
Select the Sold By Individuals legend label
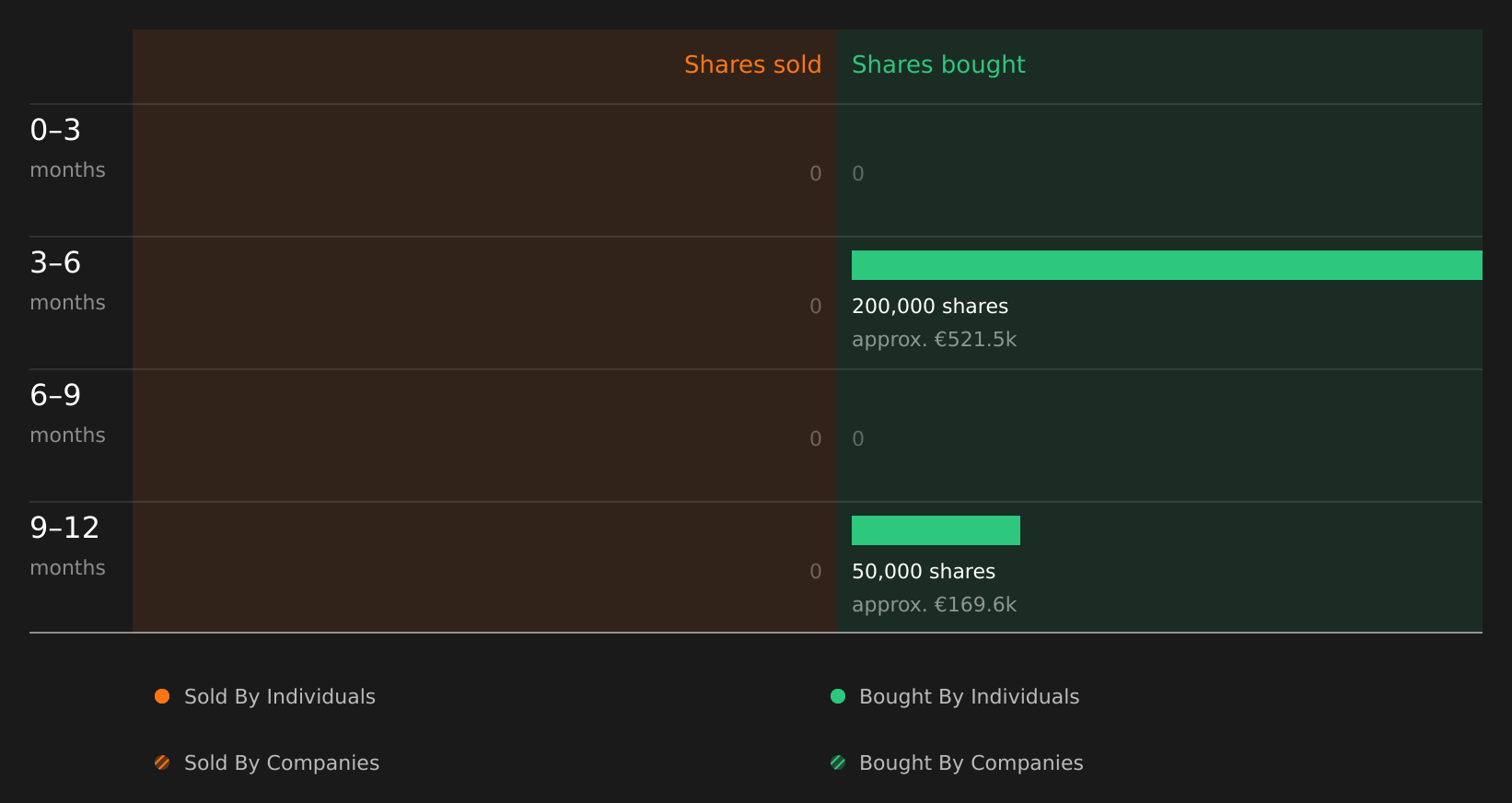(280, 697)
